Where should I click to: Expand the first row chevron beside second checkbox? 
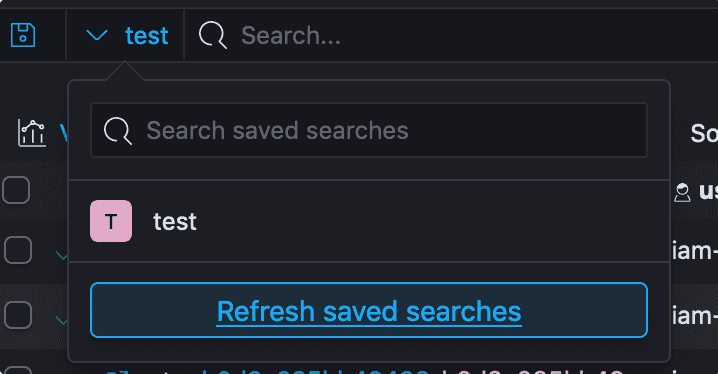point(61,255)
